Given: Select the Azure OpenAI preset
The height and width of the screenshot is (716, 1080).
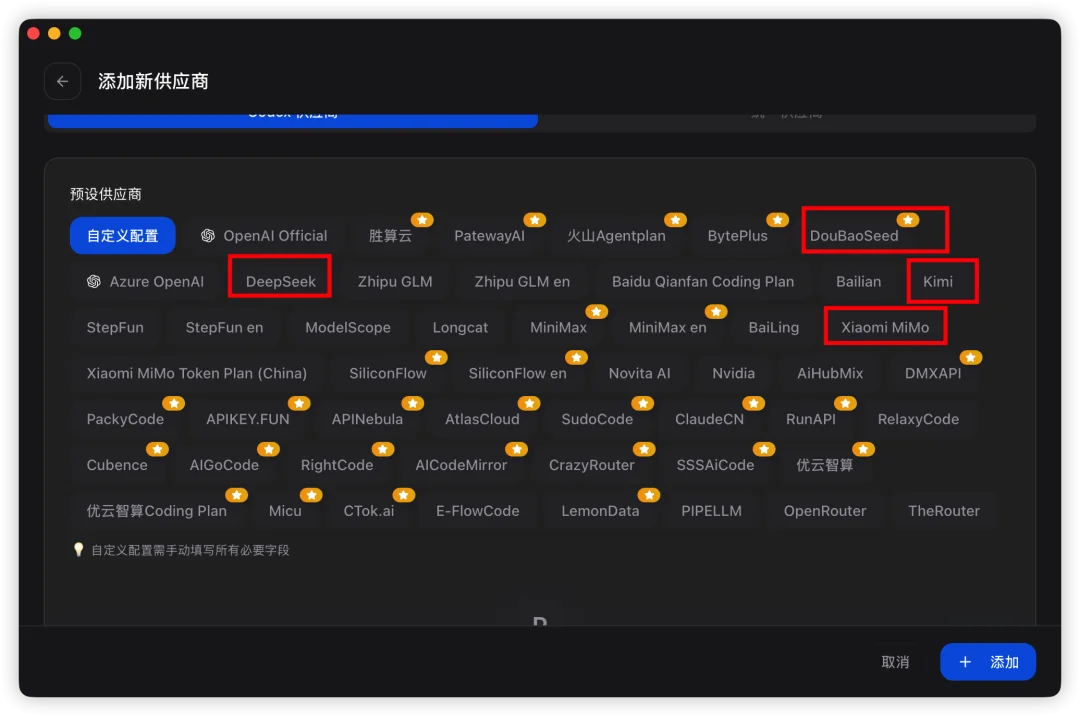Looking at the screenshot, I should coord(145,282).
